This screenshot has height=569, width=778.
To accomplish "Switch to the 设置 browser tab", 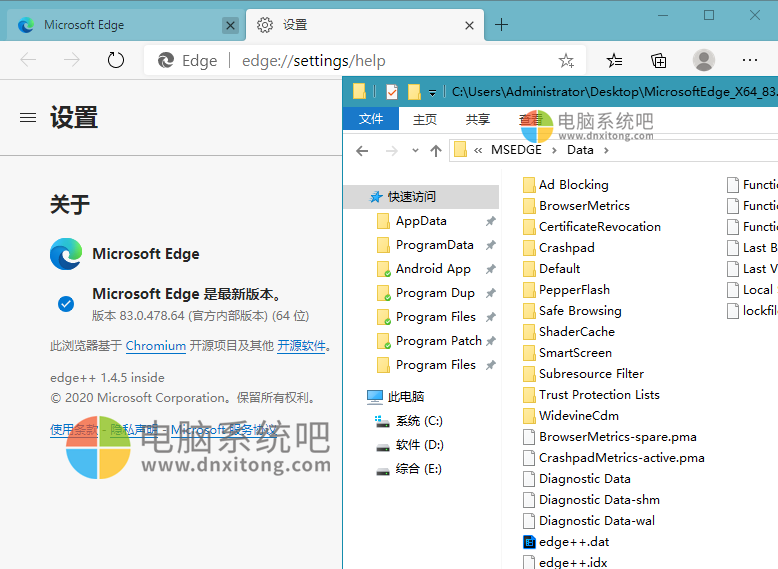I will [x=365, y=25].
